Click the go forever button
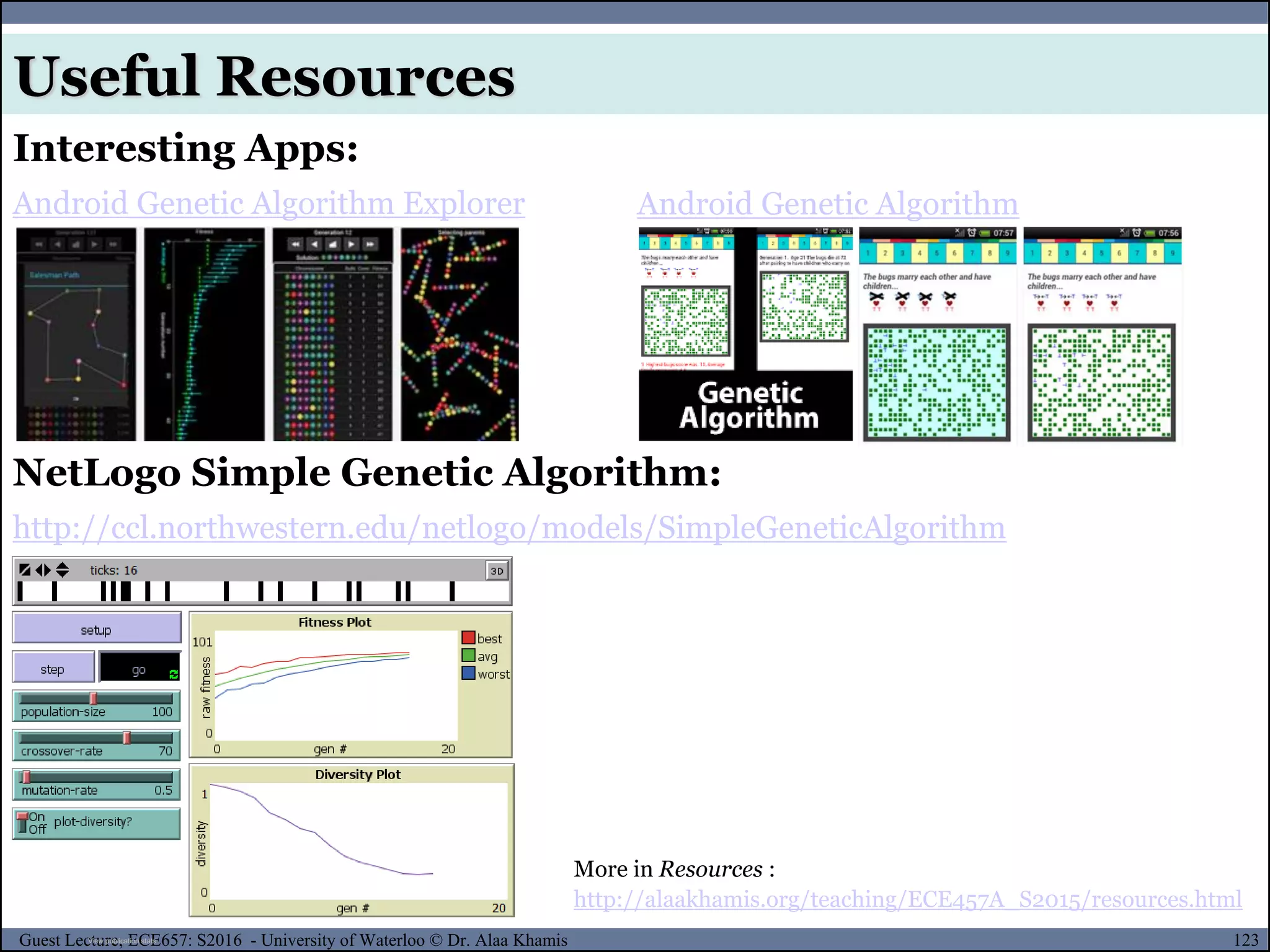 pos(139,669)
